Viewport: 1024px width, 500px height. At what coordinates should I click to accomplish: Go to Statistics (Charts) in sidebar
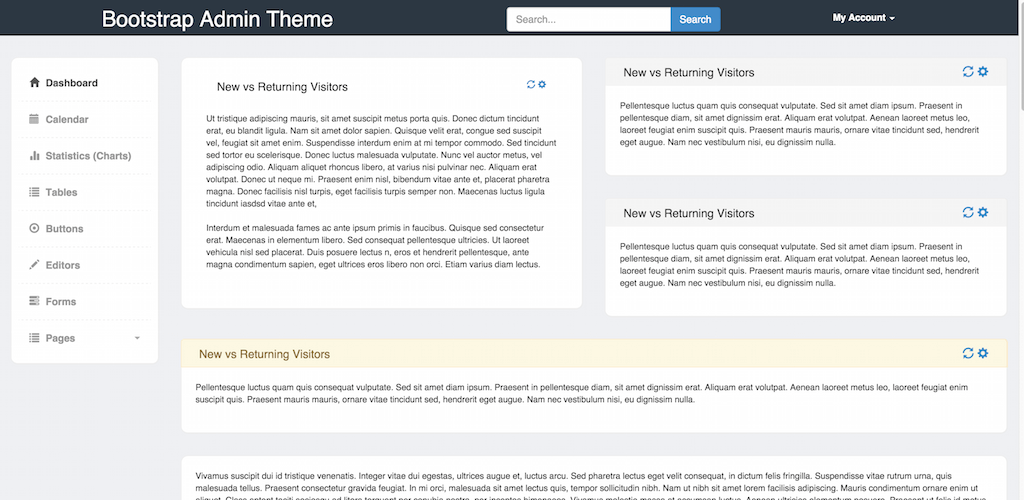(88, 156)
